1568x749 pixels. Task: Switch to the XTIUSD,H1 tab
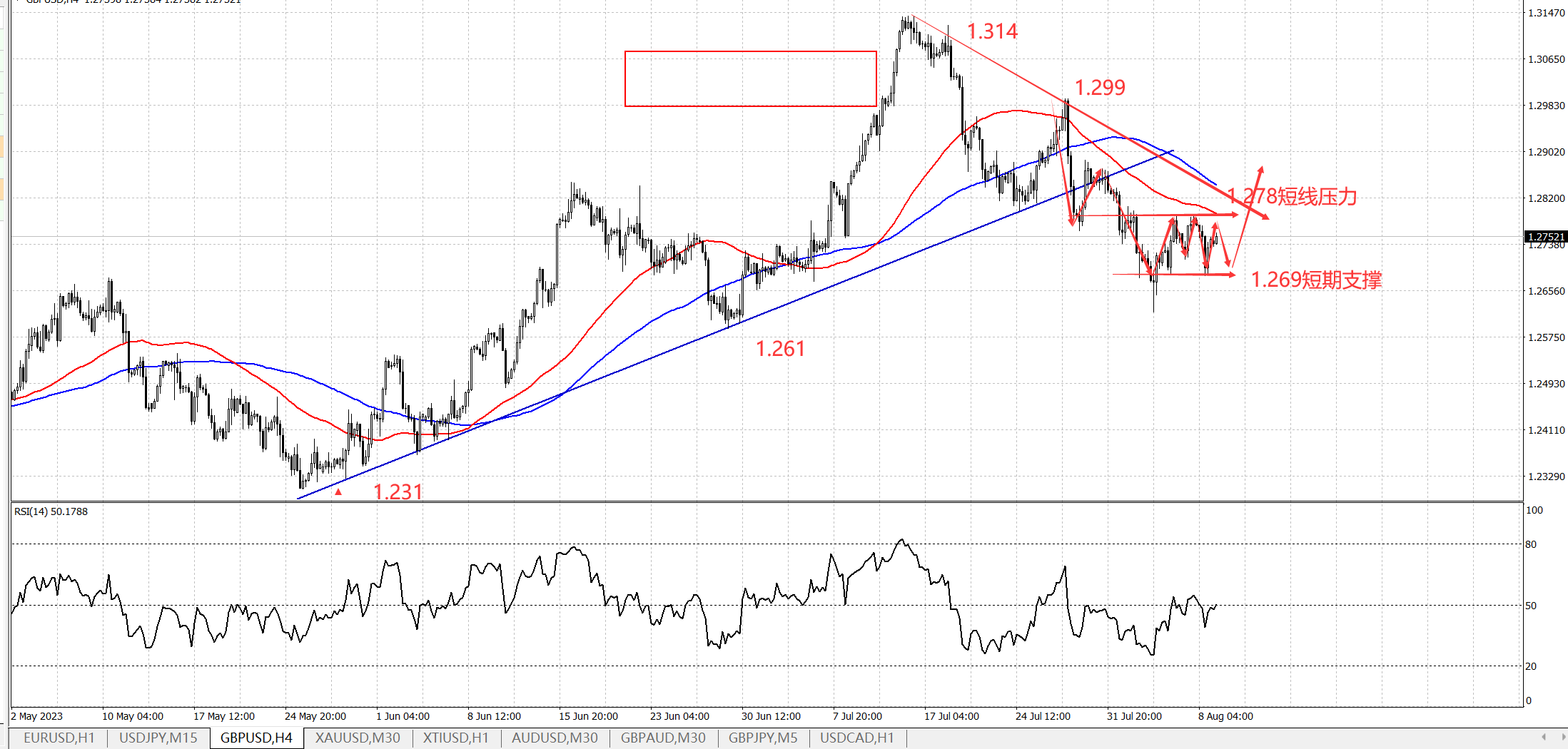pyautogui.click(x=455, y=738)
